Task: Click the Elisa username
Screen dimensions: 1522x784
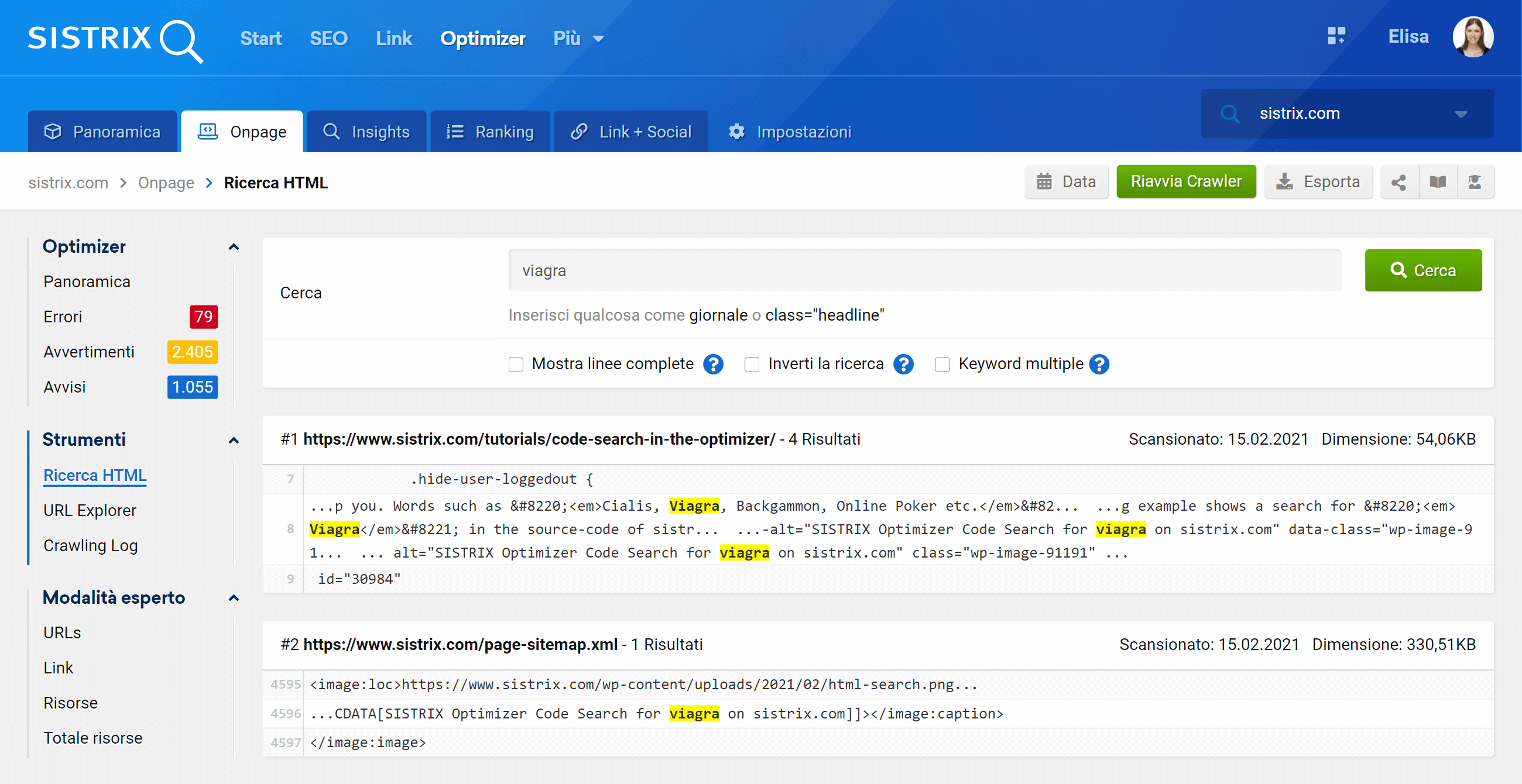Action: (1408, 37)
